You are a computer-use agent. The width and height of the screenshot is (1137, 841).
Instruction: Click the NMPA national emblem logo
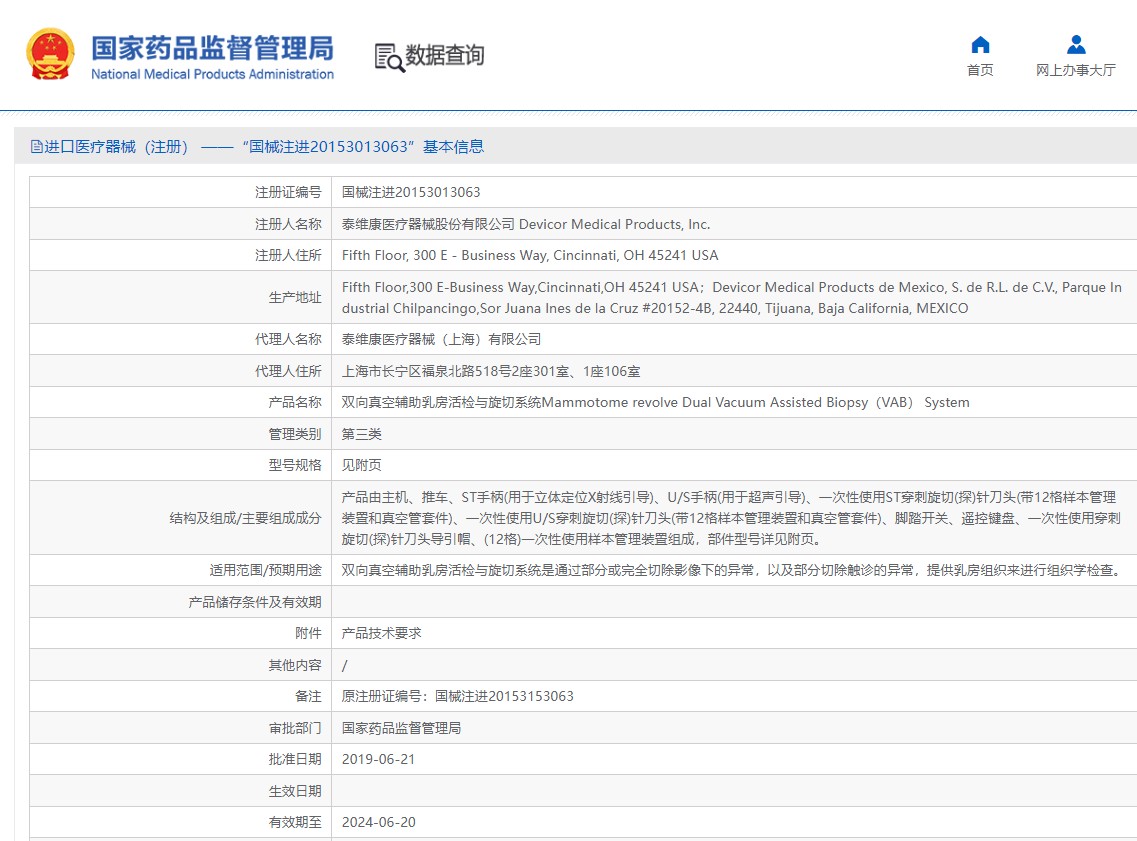pyautogui.click(x=50, y=54)
